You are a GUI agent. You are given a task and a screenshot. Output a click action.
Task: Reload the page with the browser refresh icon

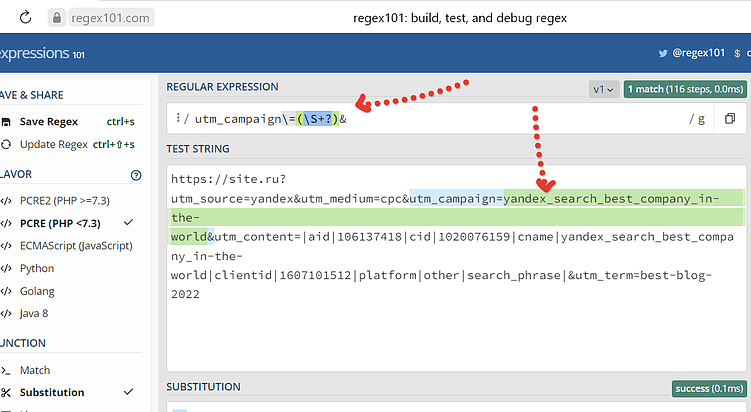point(25,17)
